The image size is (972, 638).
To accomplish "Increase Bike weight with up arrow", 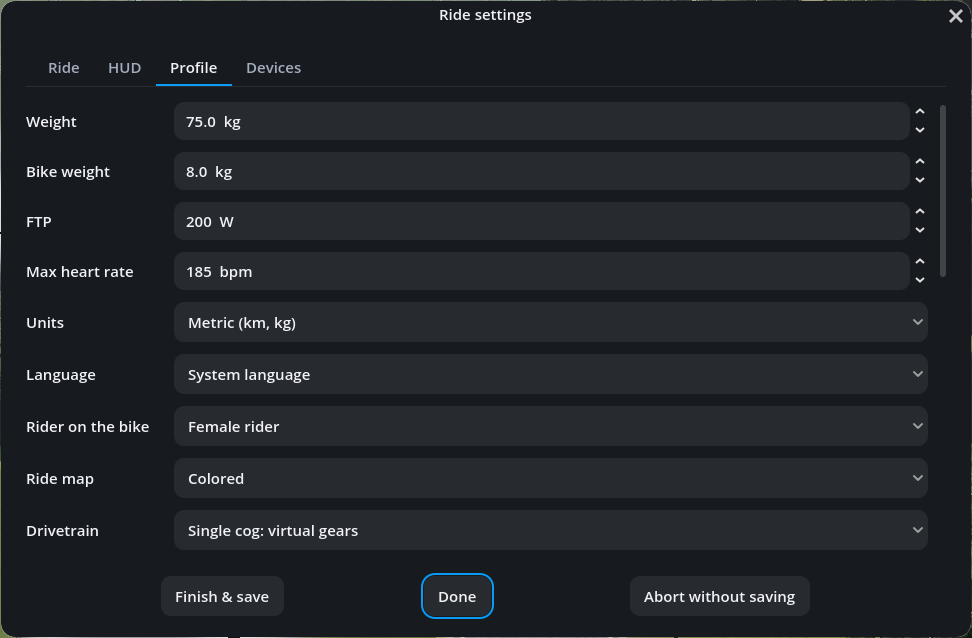I will point(920,161).
